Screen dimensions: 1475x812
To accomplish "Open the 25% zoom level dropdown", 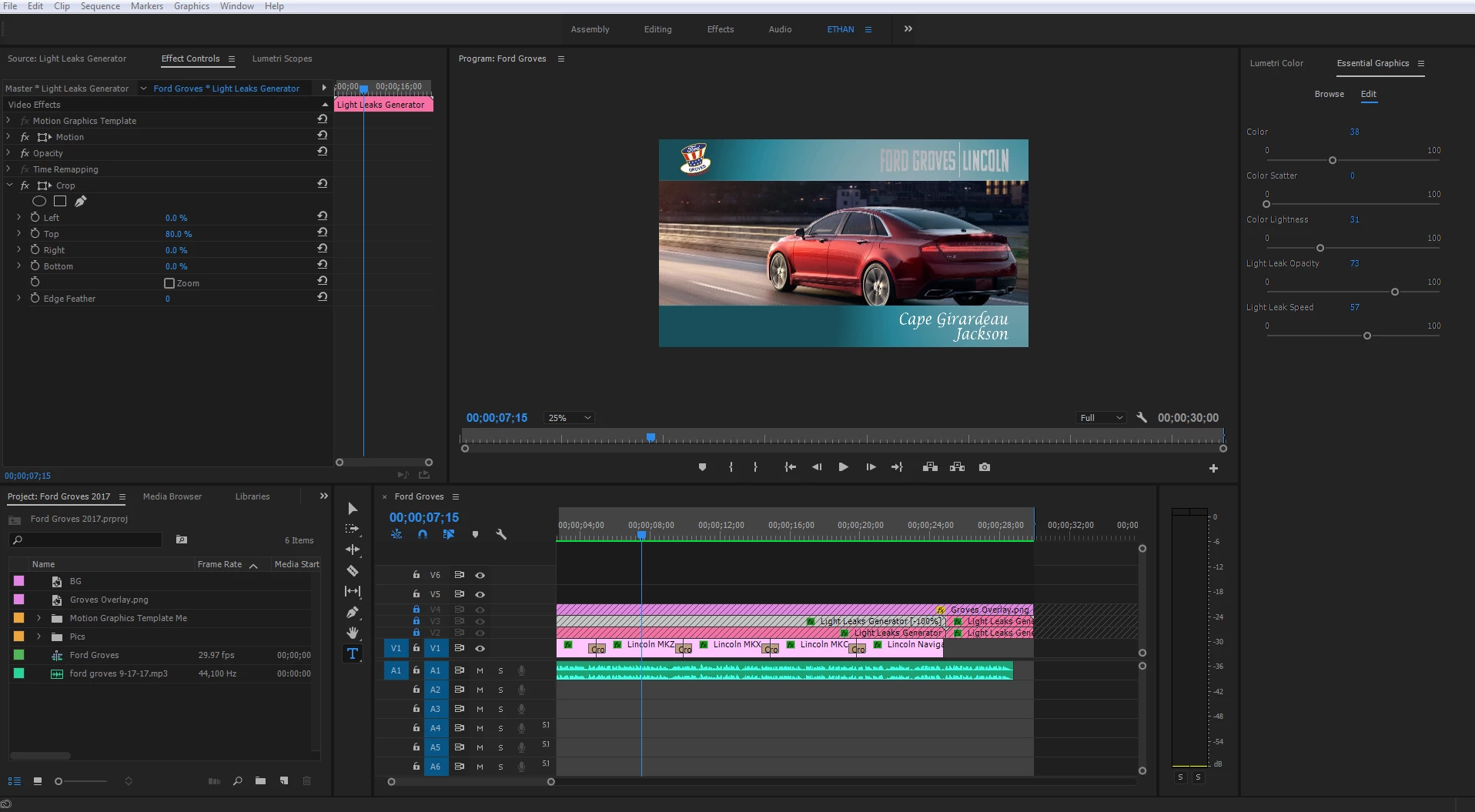I will tap(569, 418).
